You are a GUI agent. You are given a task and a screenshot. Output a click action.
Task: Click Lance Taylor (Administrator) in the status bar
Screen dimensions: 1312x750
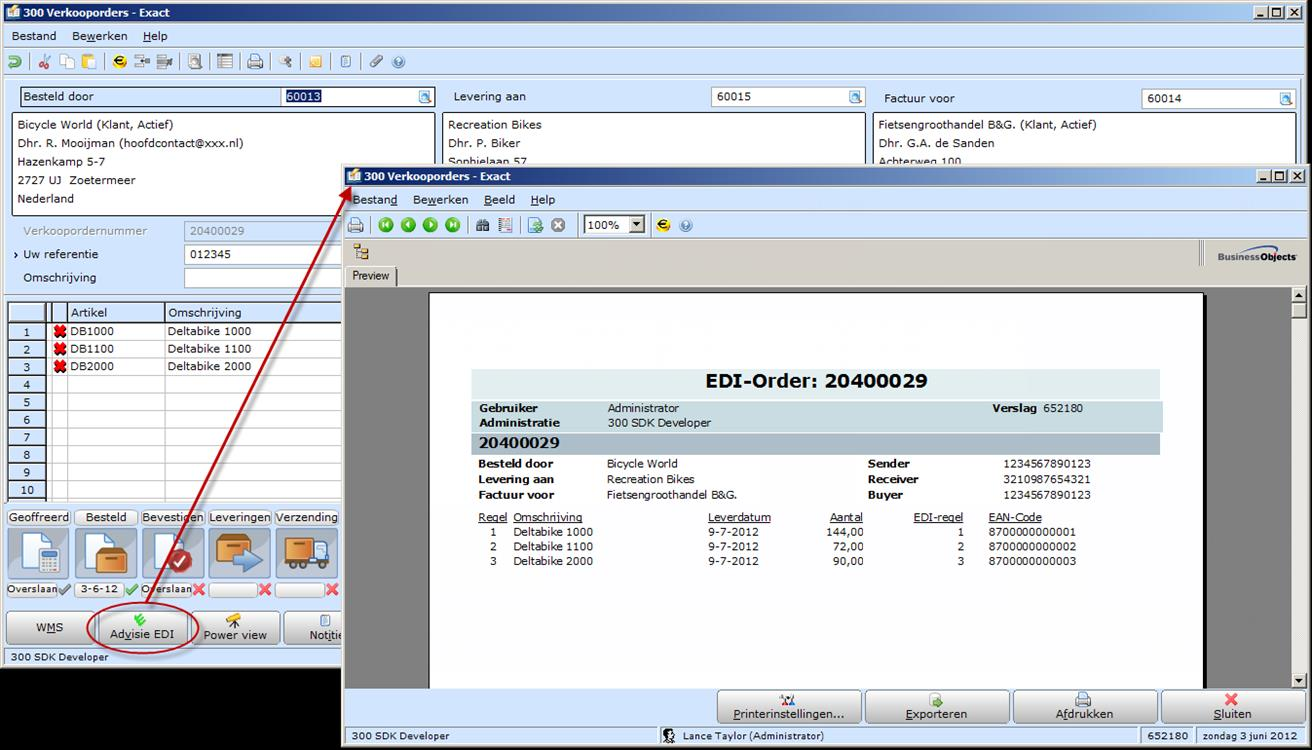tap(753, 736)
